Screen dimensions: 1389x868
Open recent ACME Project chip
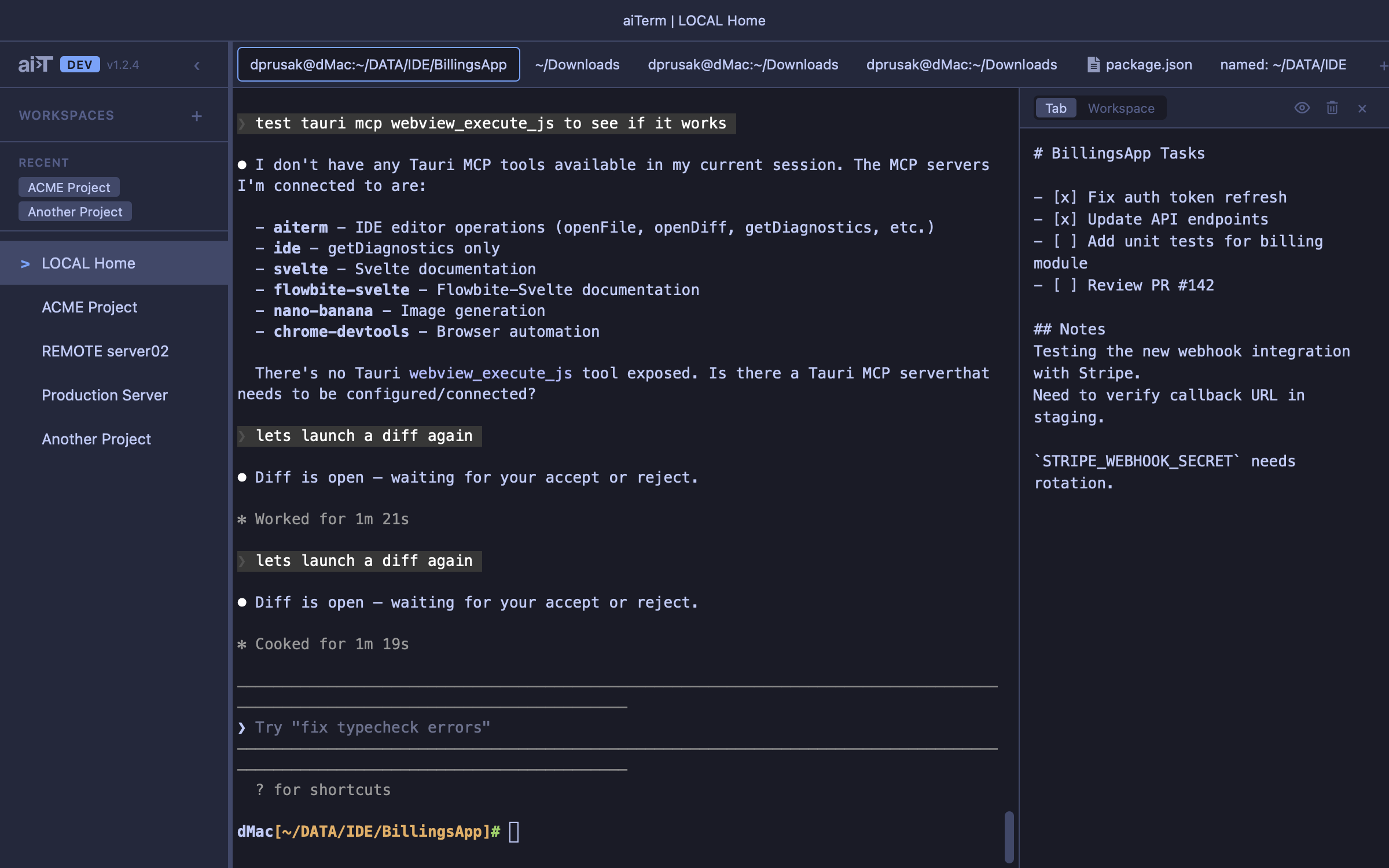coord(69,187)
